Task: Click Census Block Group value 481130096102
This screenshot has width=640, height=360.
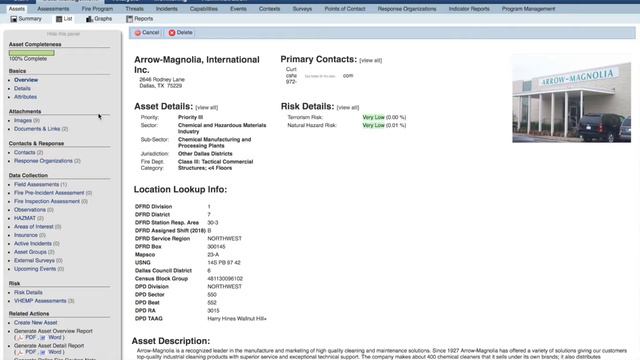Action: click(x=225, y=279)
